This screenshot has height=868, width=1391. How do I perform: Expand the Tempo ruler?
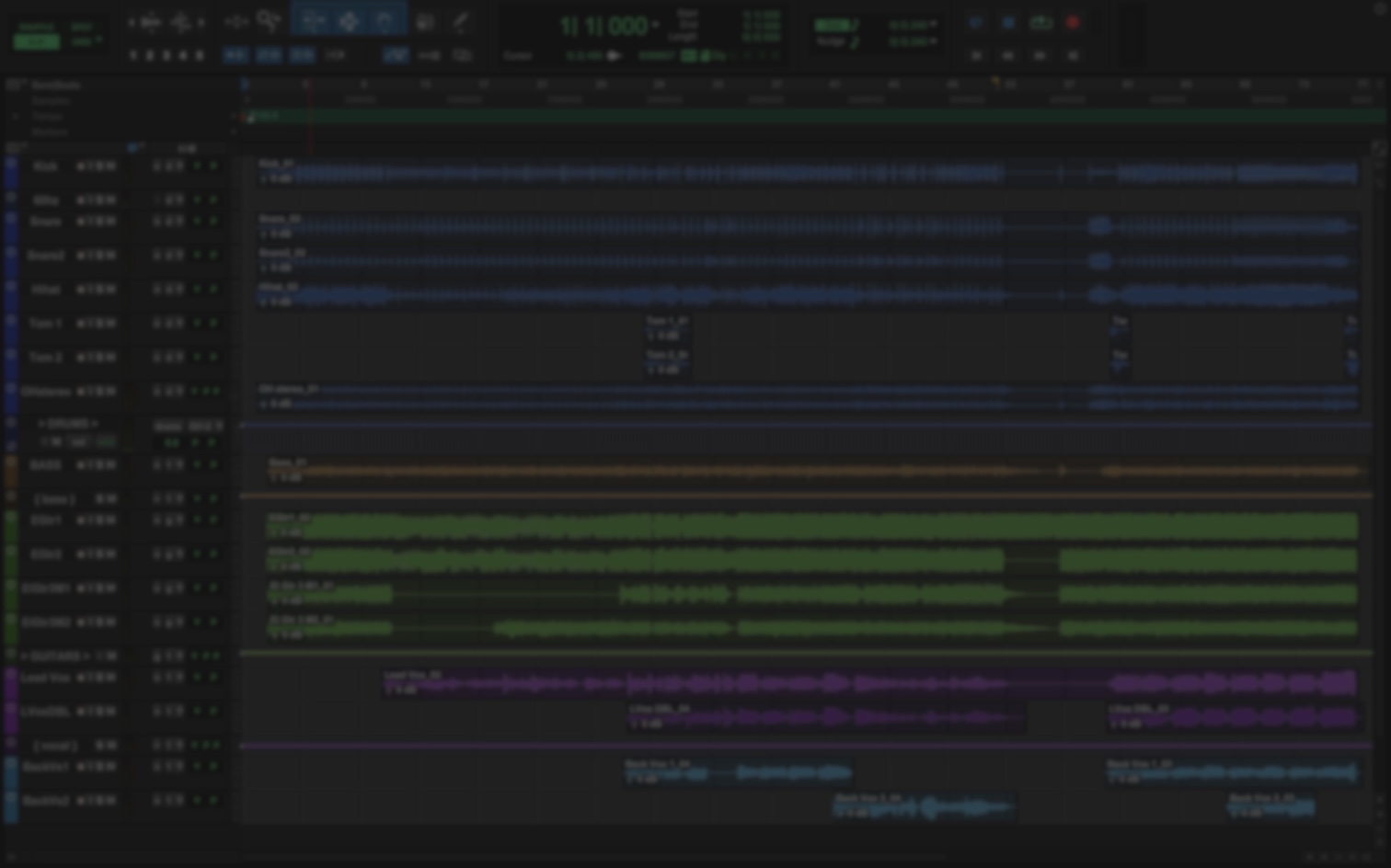(16, 117)
